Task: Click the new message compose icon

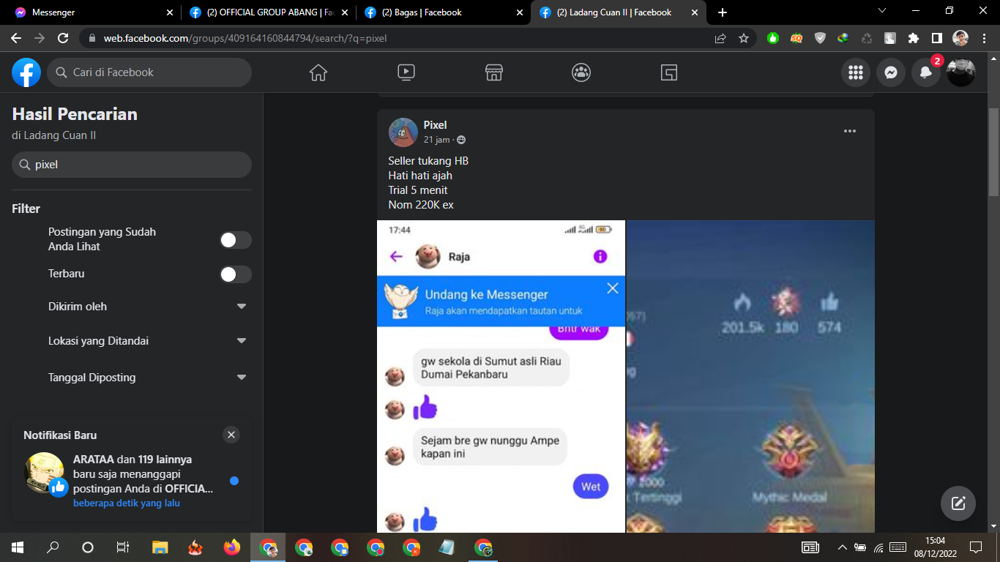Action: [958, 503]
